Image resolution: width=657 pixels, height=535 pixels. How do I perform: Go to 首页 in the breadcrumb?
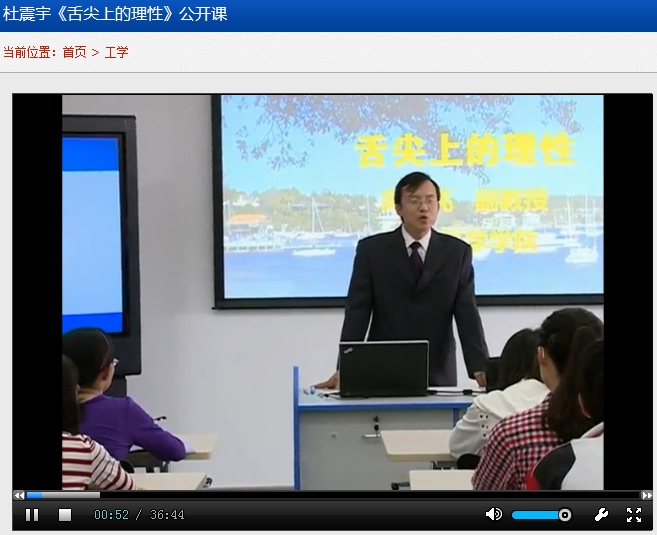pos(74,52)
